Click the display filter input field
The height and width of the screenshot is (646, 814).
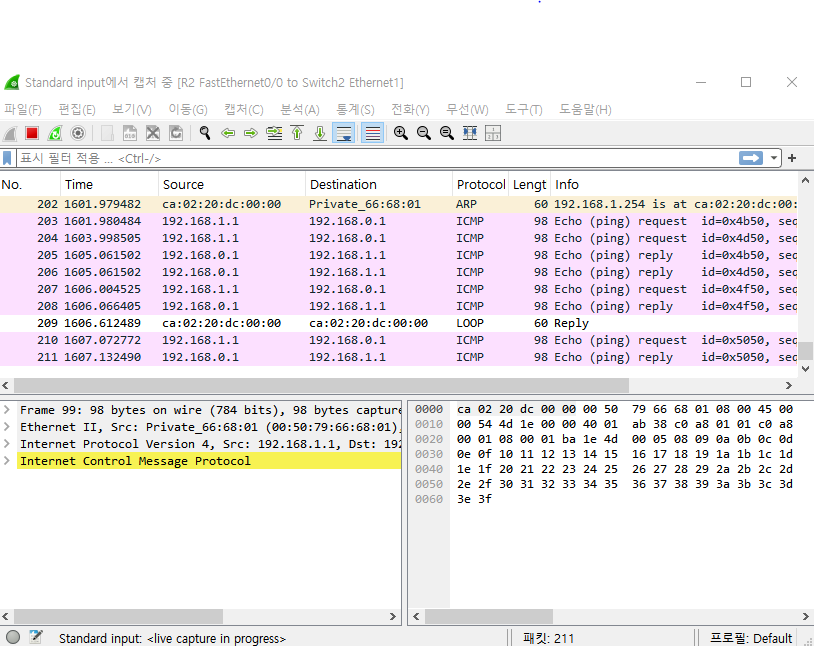click(376, 158)
